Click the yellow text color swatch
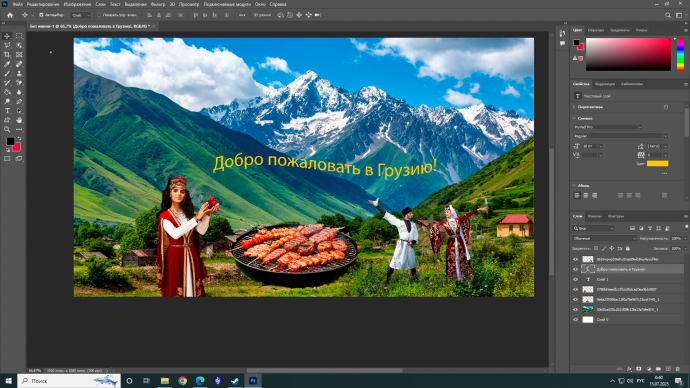Viewport: 690px width, 388px height. click(657, 164)
